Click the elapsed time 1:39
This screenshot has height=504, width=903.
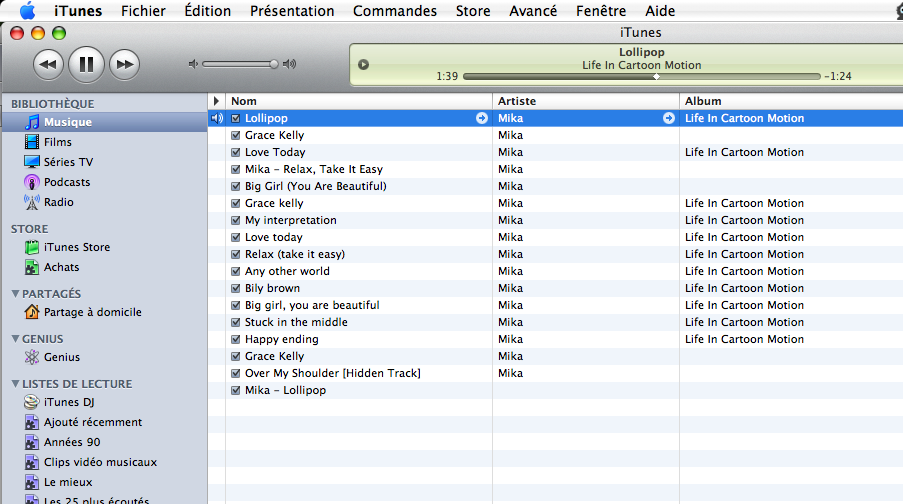(447, 76)
